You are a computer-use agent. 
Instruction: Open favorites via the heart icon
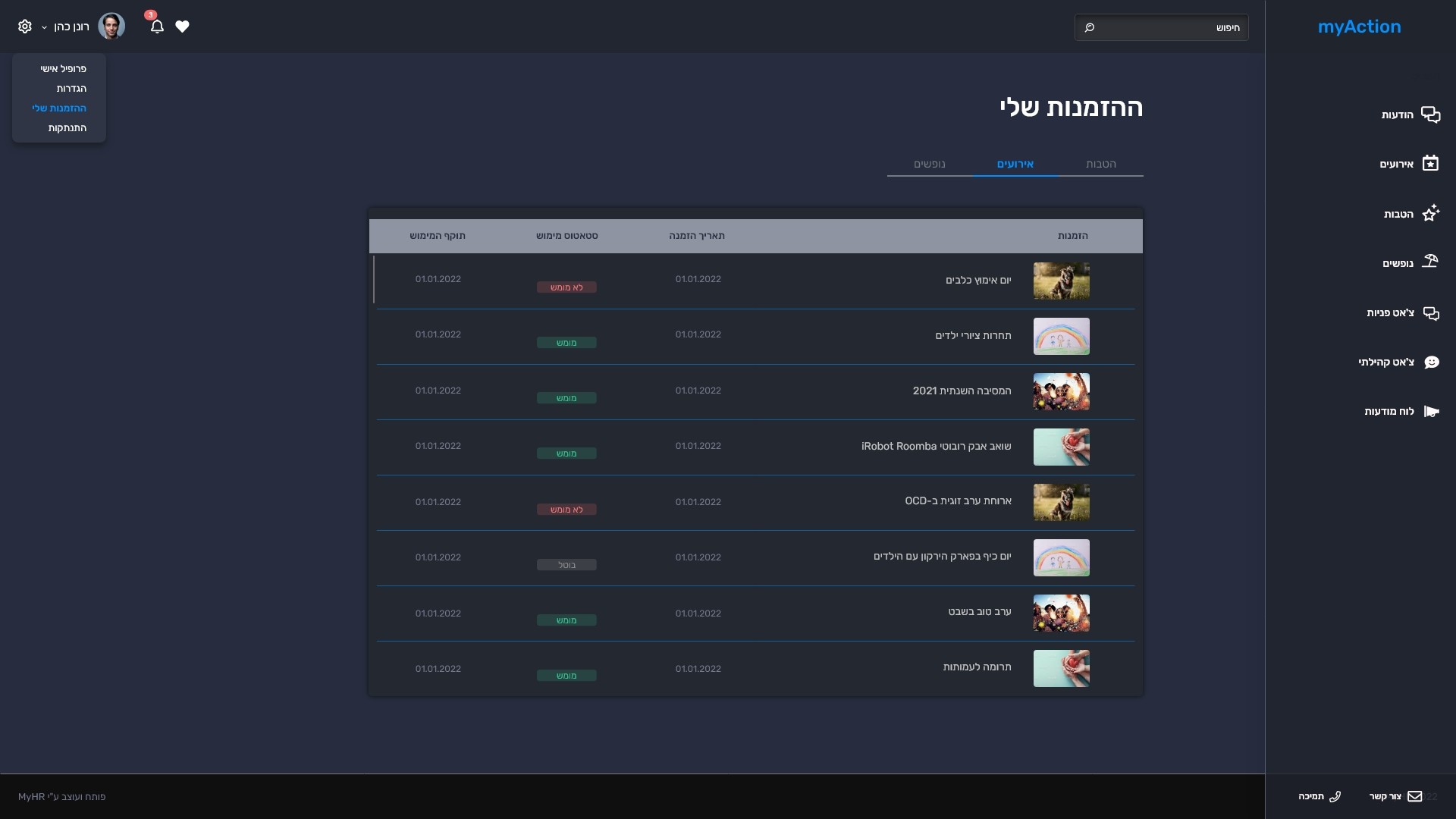tap(182, 27)
